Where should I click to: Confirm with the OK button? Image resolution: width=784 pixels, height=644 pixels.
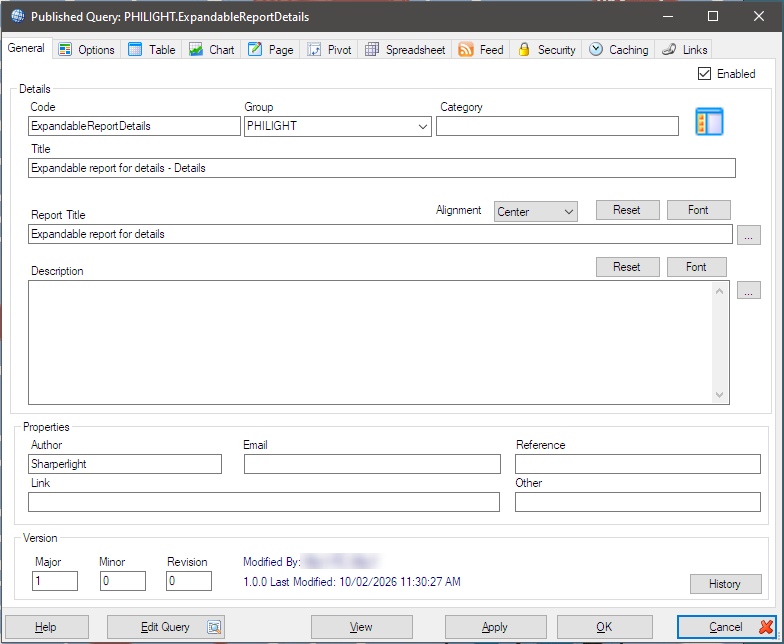pyautogui.click(x=604, y=626)
